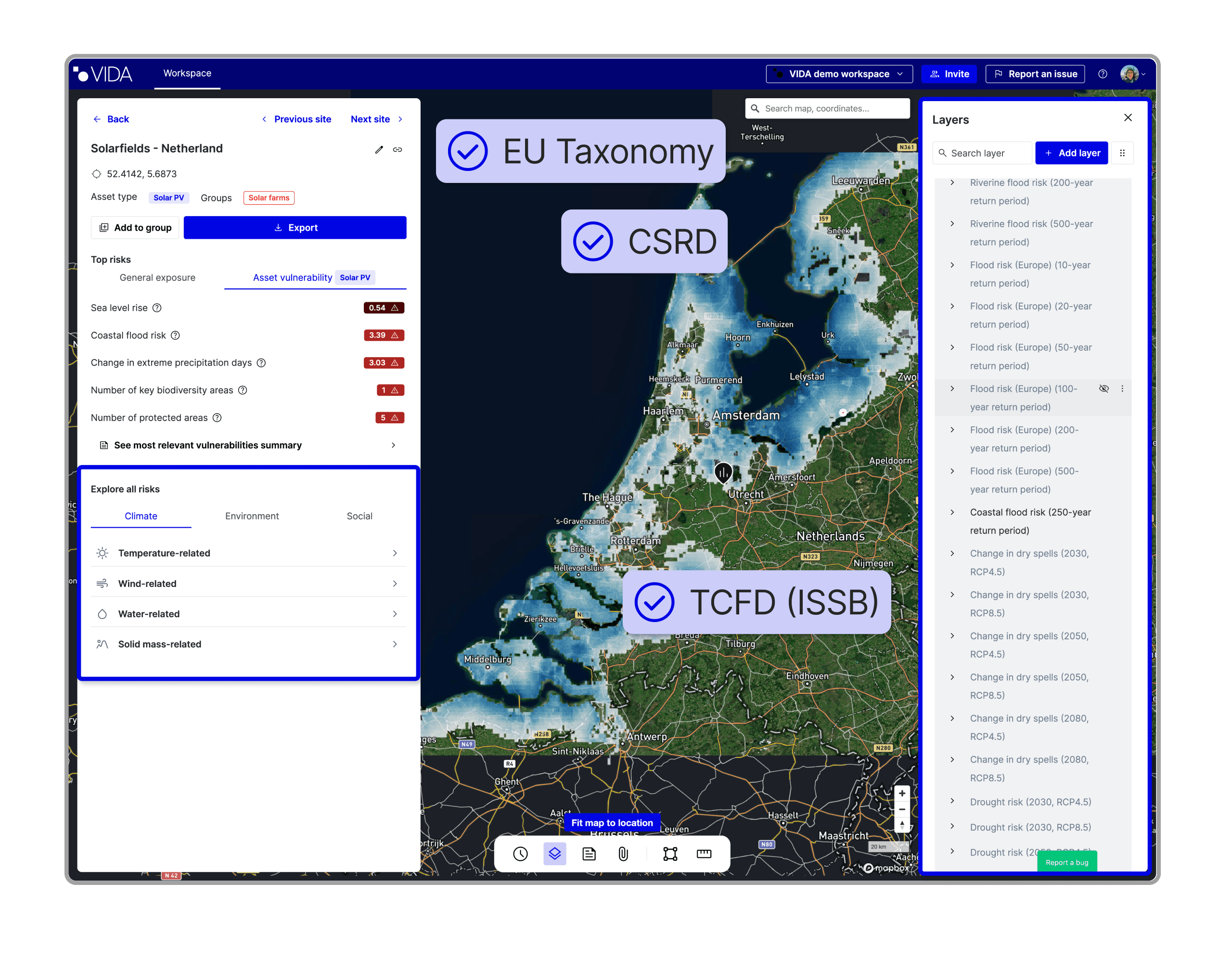Open the Sea level rise info tooltip

(157, 308)
